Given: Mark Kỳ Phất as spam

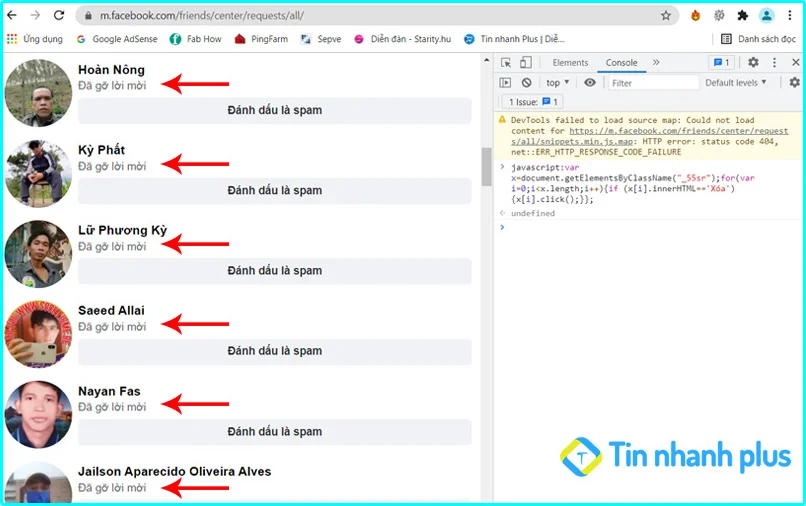Looking at the screenshot, I should [274, 190].
